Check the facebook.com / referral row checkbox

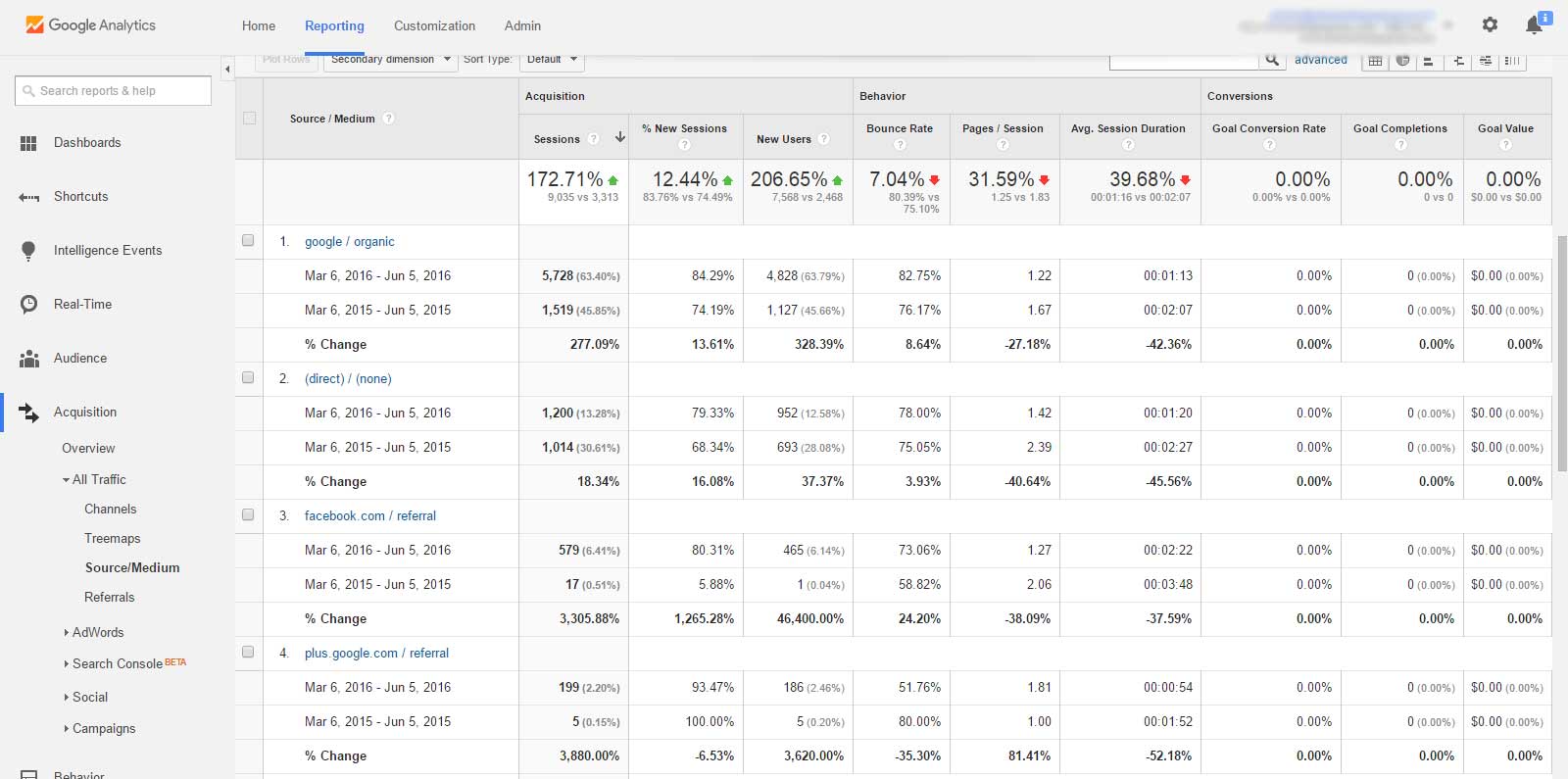[x=248, y=515]
